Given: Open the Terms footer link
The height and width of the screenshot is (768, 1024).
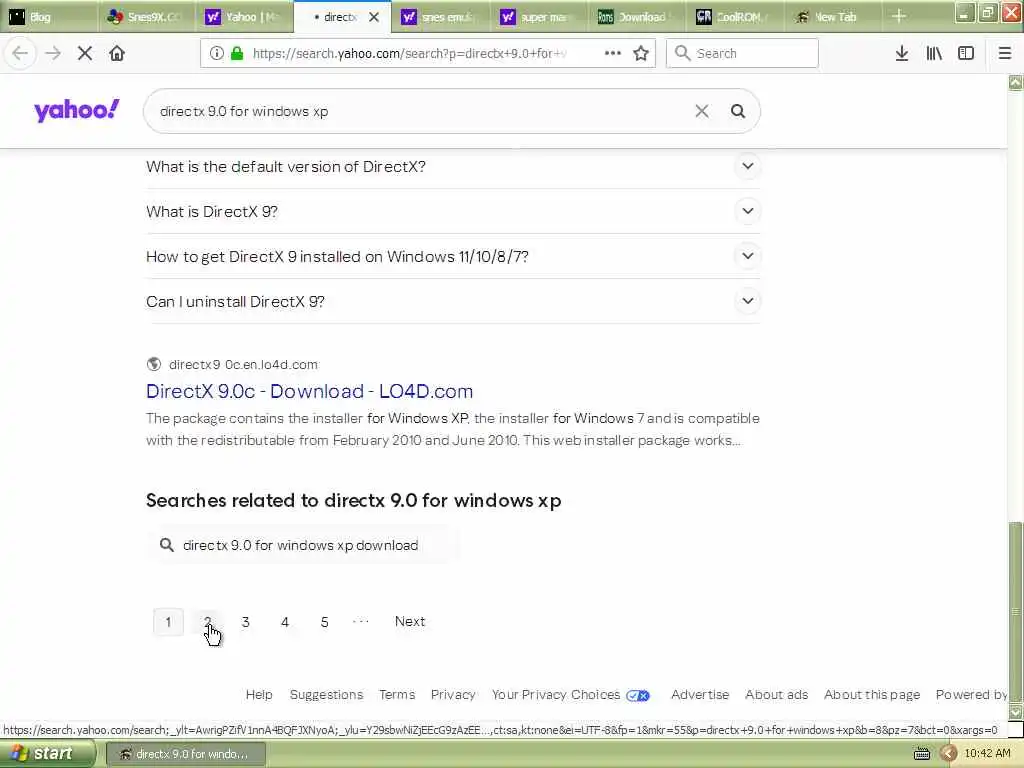Looking at the screenshot, I should 396,695.
